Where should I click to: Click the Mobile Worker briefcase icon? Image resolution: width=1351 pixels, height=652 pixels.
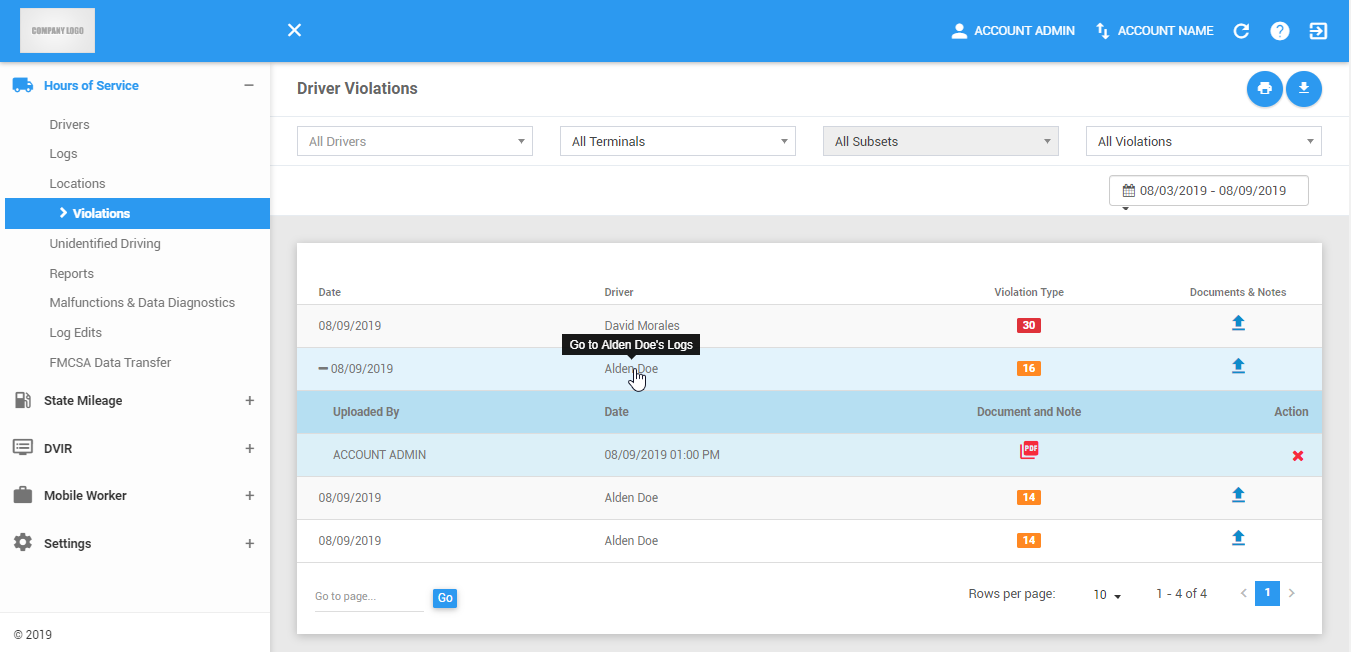click(23, 495)
